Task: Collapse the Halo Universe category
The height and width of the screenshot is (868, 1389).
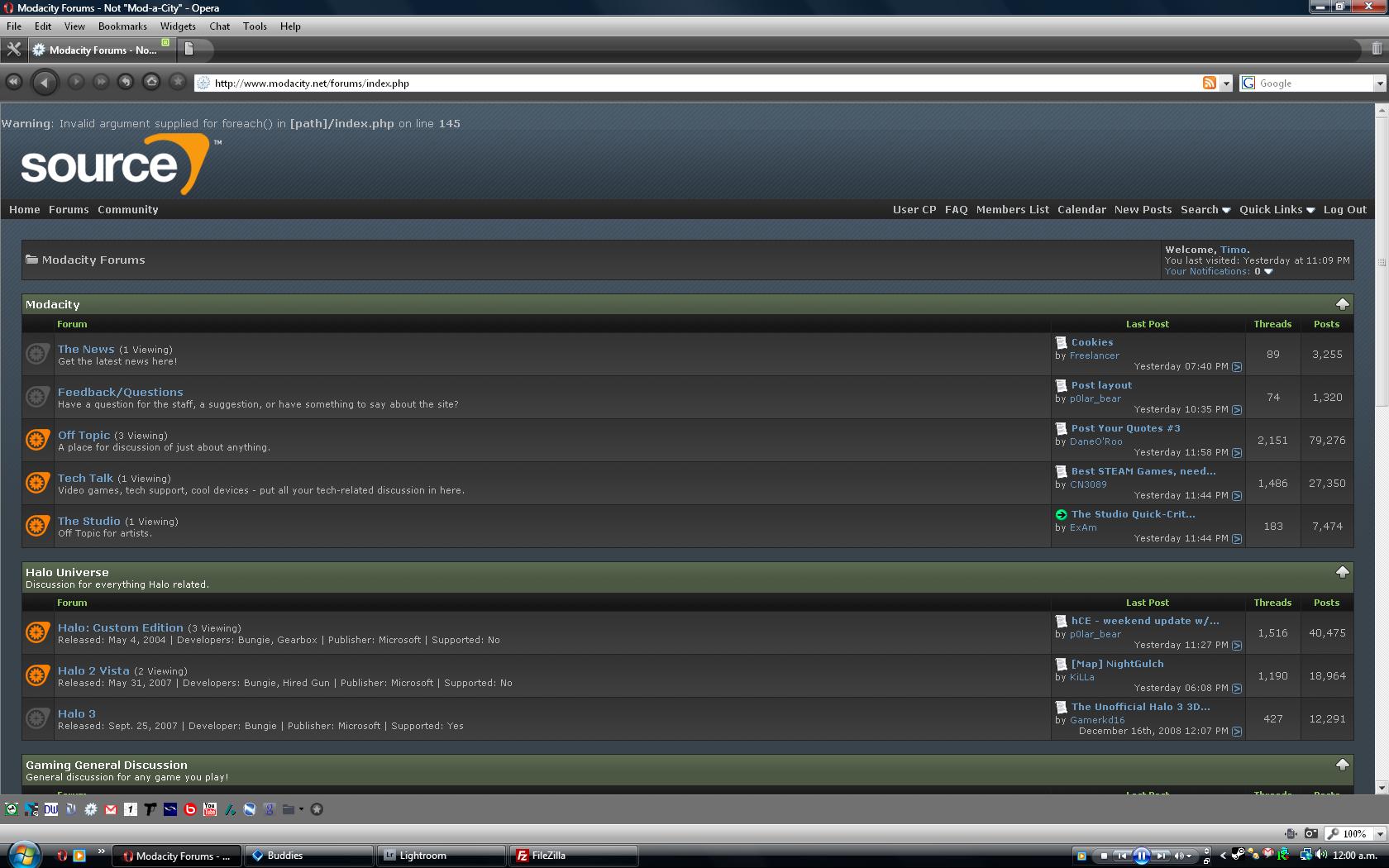Action: click(1342, 572)
